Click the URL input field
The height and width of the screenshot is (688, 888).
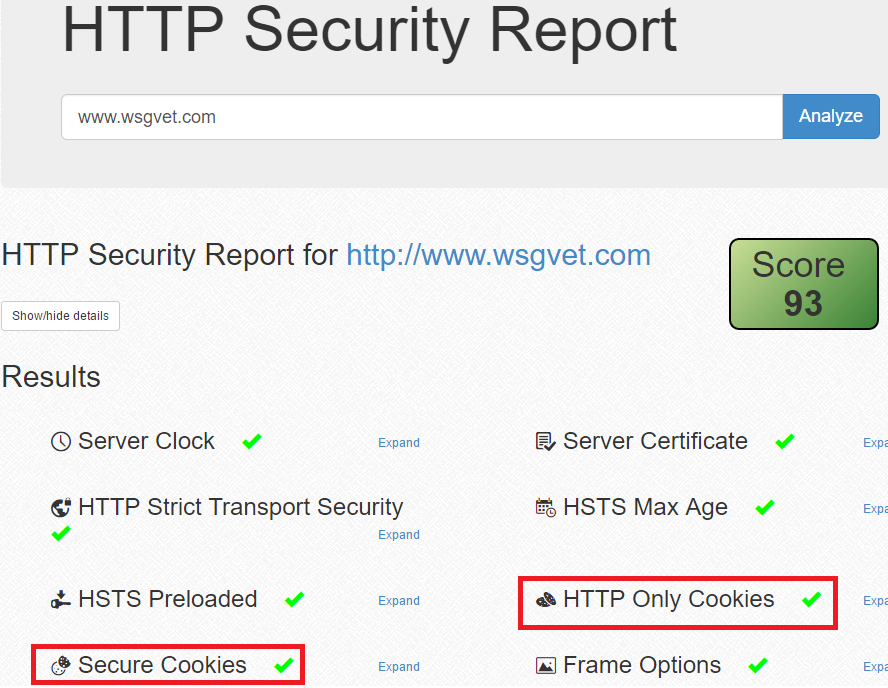tap(421, 117)
